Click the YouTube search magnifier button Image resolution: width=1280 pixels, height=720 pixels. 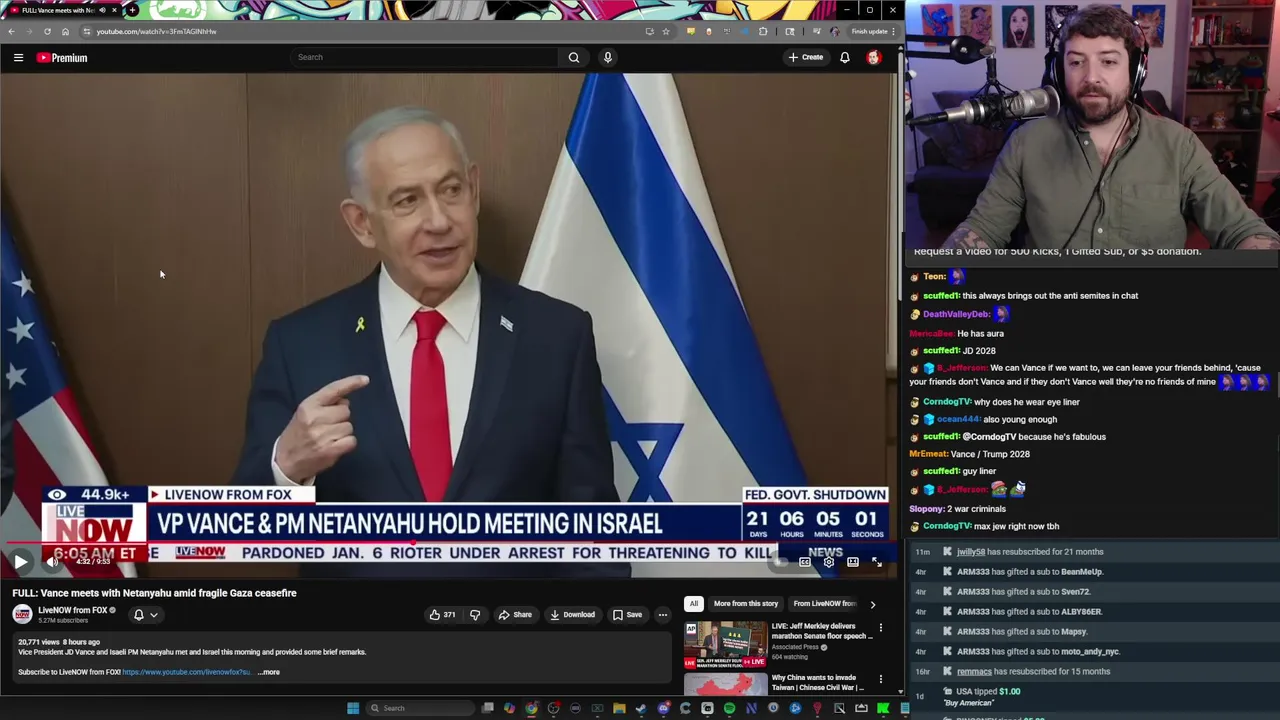point(574,57)
